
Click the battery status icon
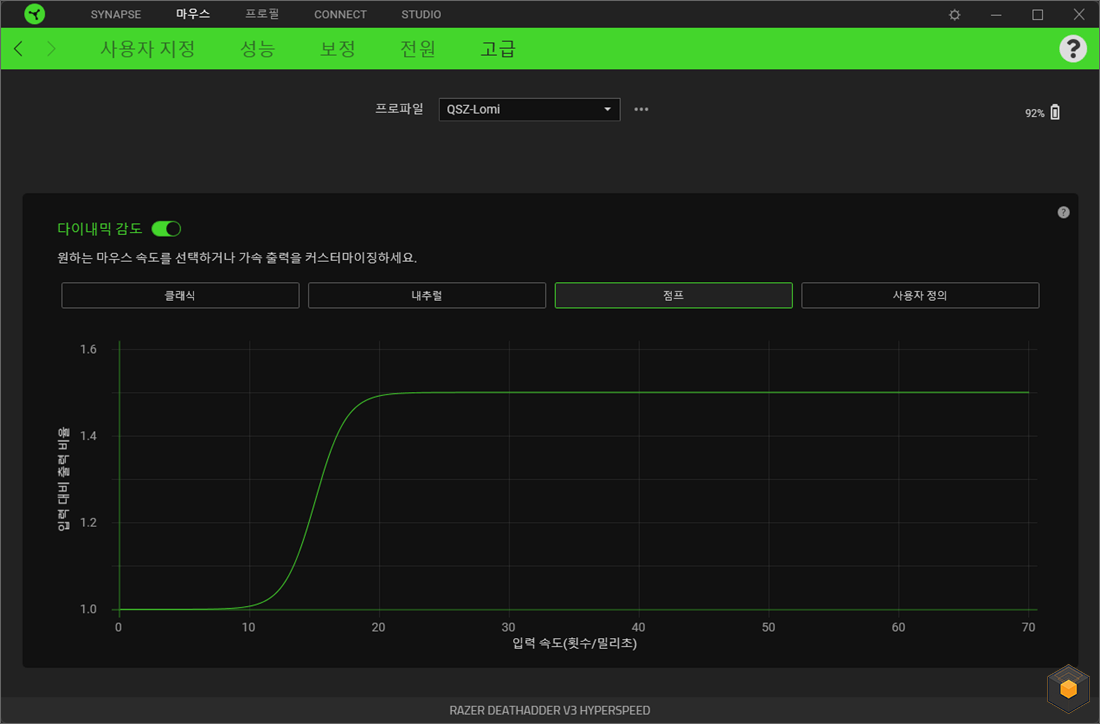pos(1054,112)
